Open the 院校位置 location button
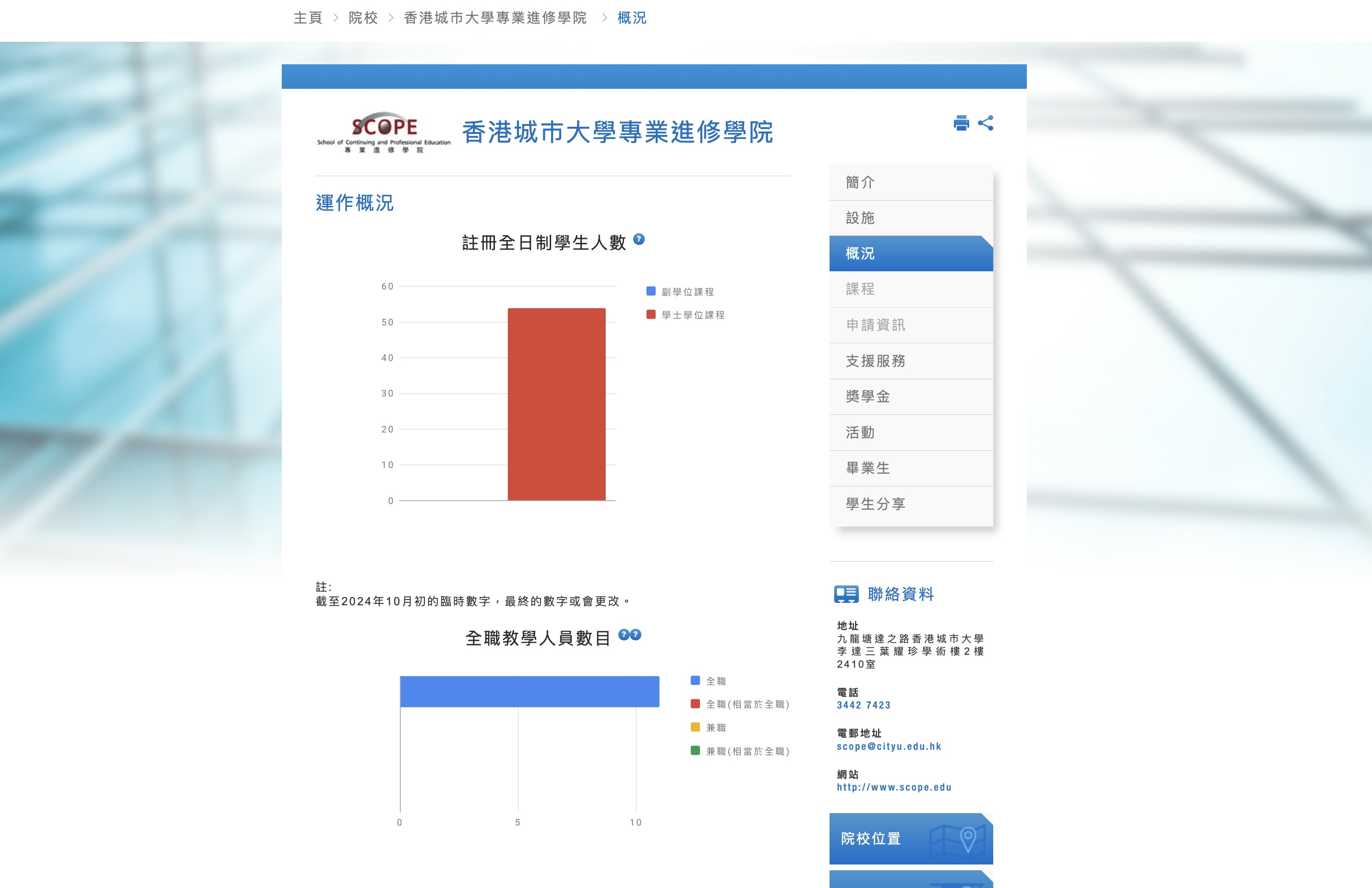Screen dimensions: 1372x888 [x=911, y=839]
